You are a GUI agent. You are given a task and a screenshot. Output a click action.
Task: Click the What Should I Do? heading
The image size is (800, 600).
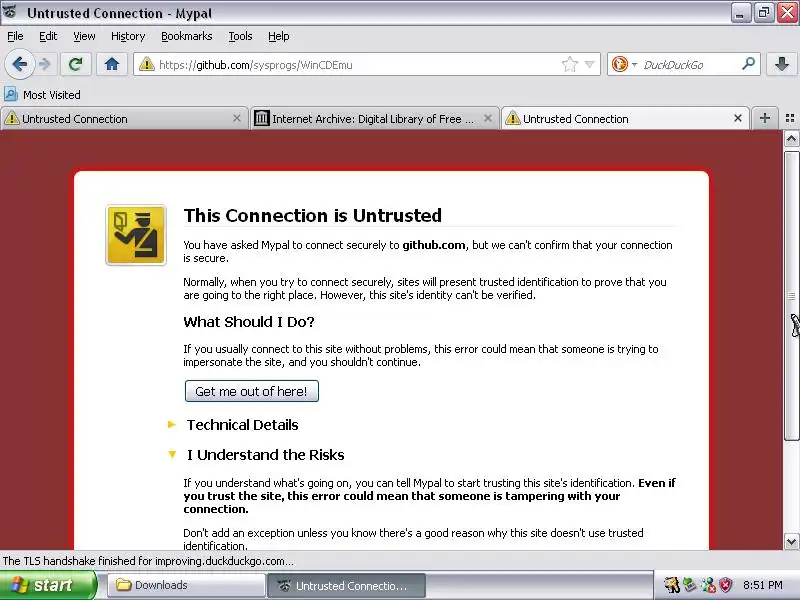pos(249,322)
